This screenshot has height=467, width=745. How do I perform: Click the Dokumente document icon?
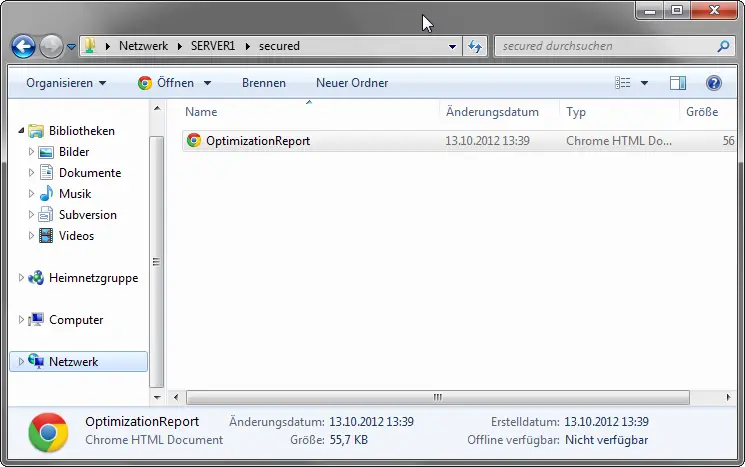46,172
